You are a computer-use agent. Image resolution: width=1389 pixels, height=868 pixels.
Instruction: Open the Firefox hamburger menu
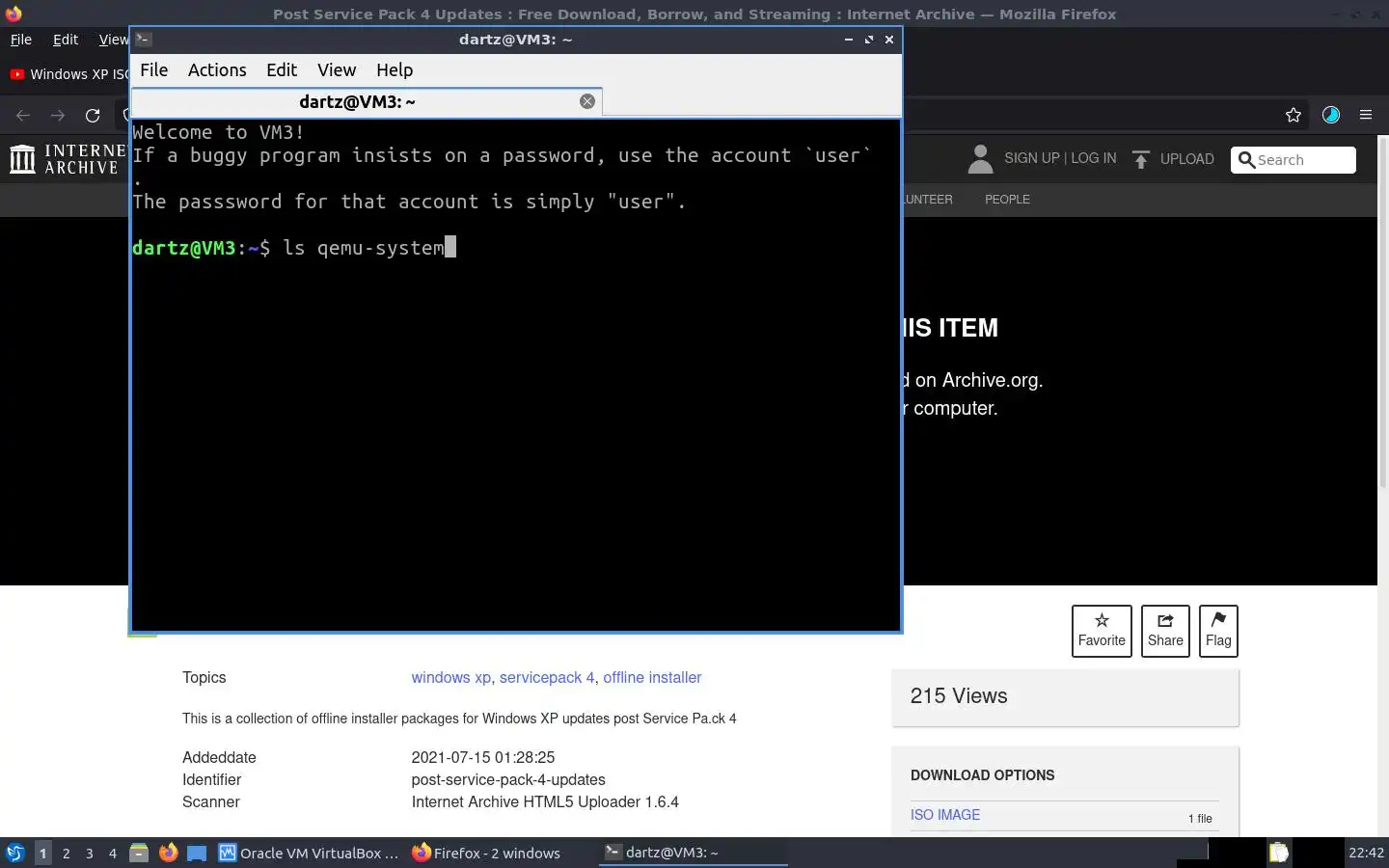tap(1366, 115)
